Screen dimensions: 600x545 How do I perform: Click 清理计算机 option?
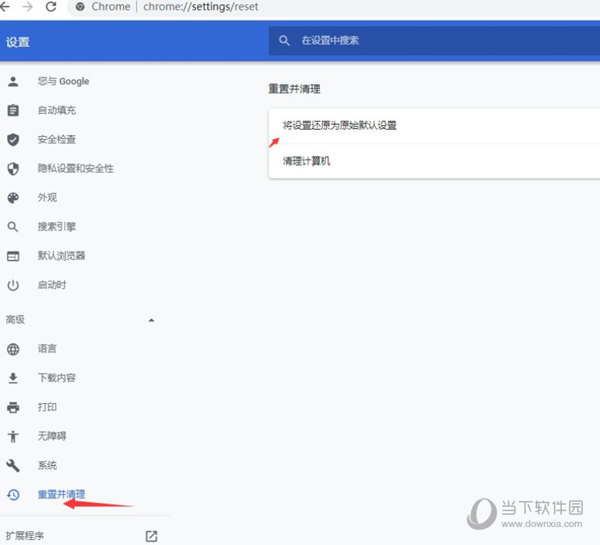[306, 161]
